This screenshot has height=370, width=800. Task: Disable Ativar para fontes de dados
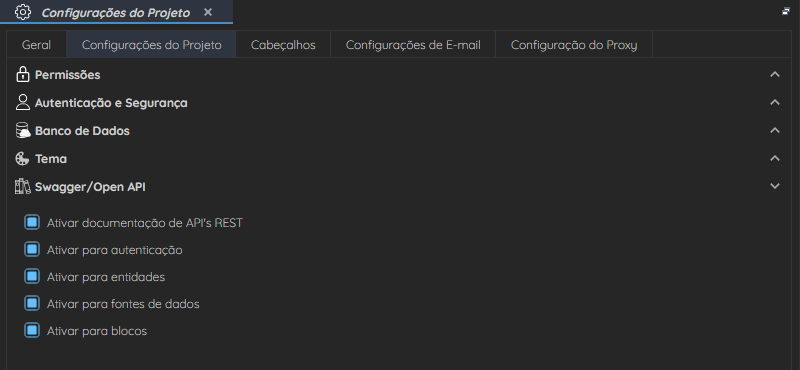pyautogui.click(x=32, y=304)
